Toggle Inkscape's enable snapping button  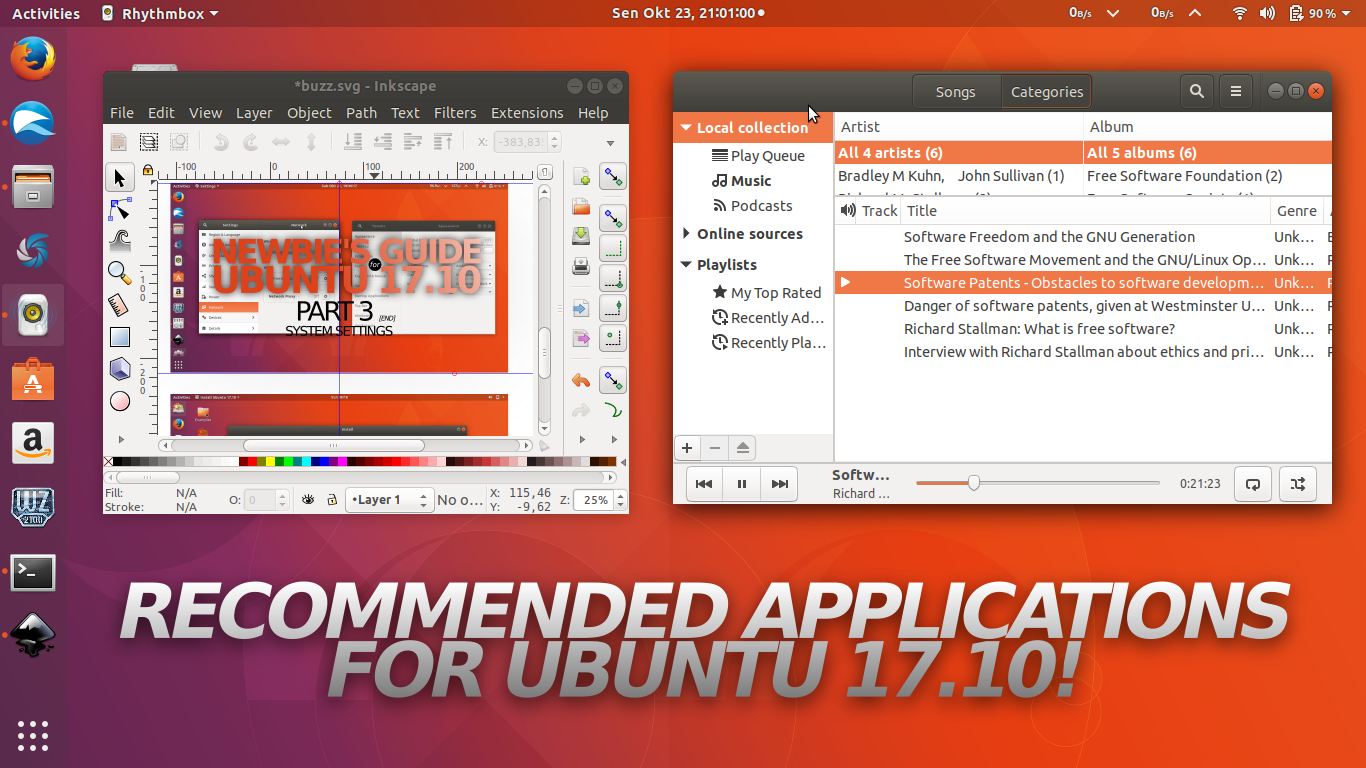613,177
